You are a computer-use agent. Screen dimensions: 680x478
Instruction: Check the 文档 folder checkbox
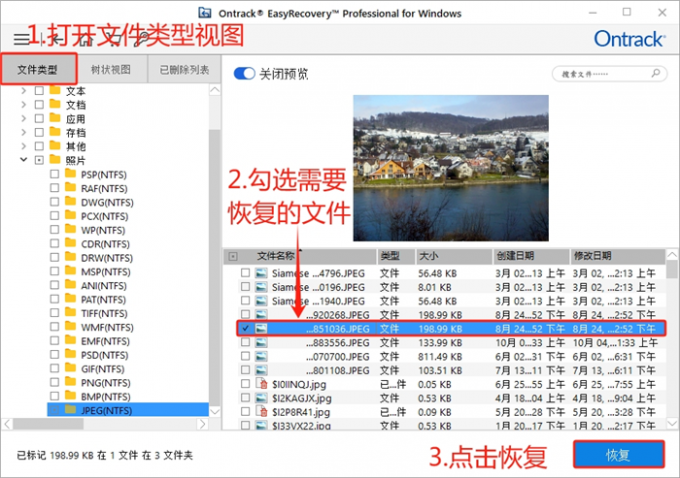(x=39, y=105)
